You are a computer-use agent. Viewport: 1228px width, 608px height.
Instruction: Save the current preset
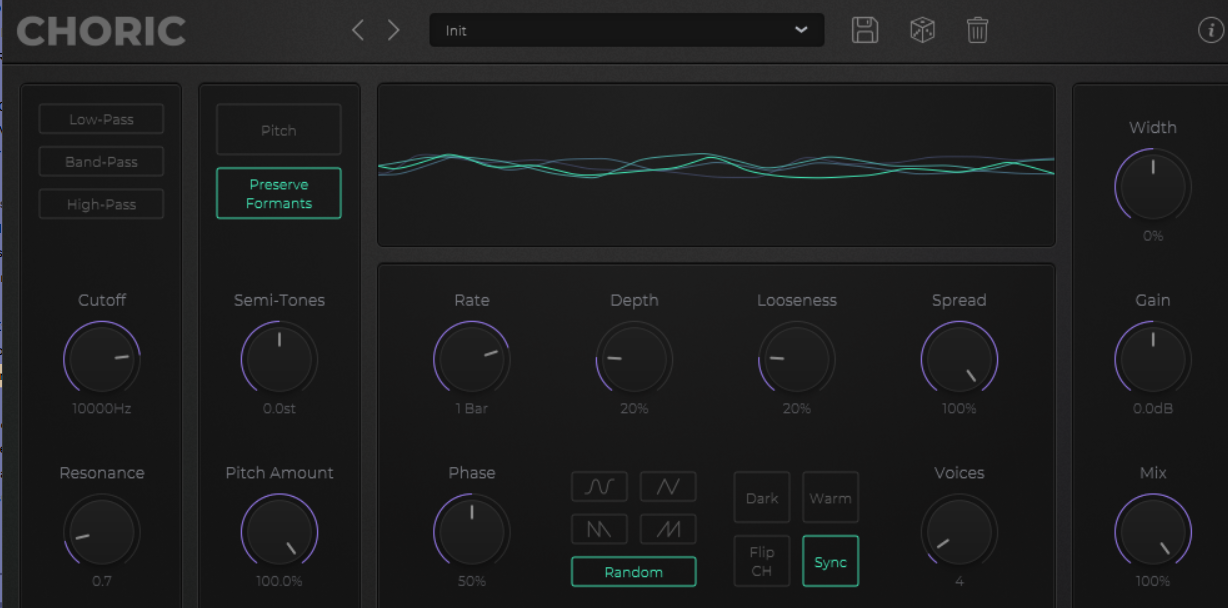click(865, 30)
